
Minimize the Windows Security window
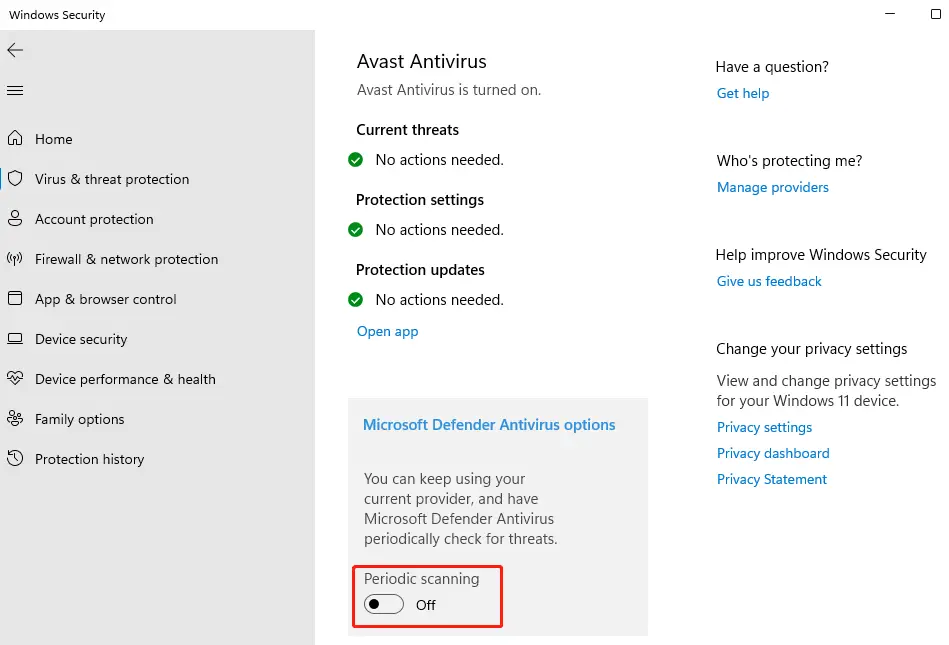tap(890, 13)
